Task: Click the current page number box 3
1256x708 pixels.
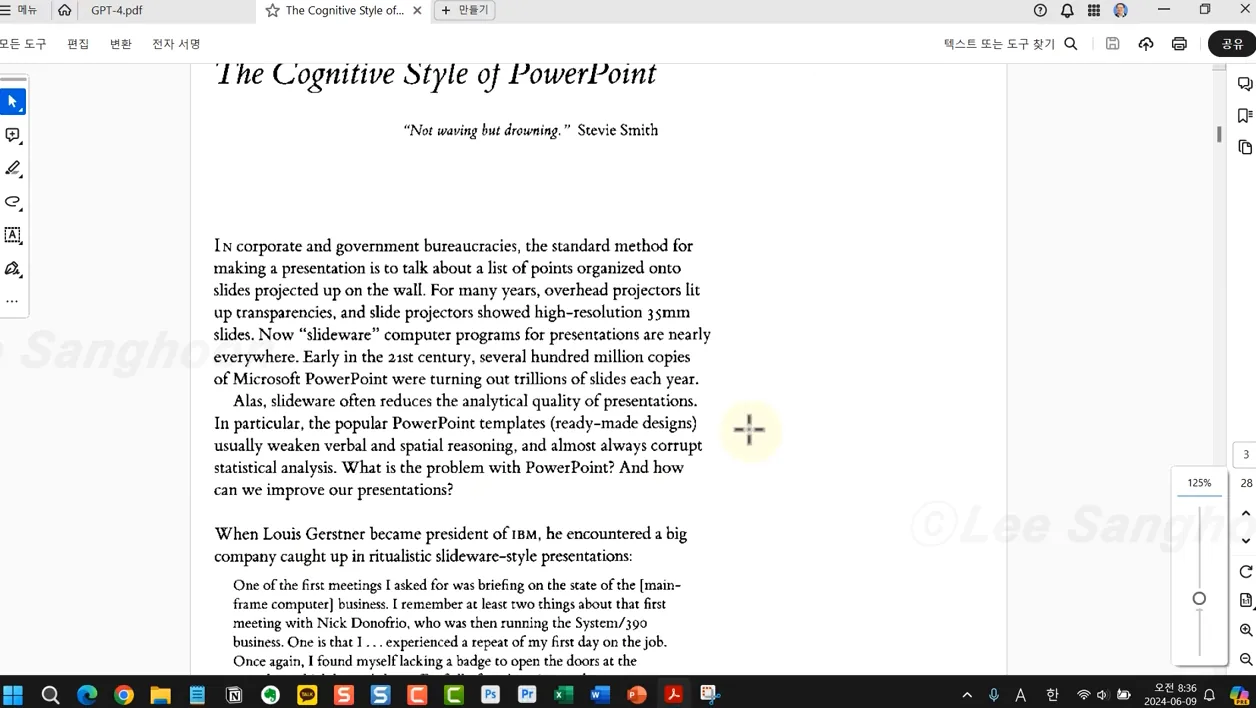Action: [x=1246, y=455]
